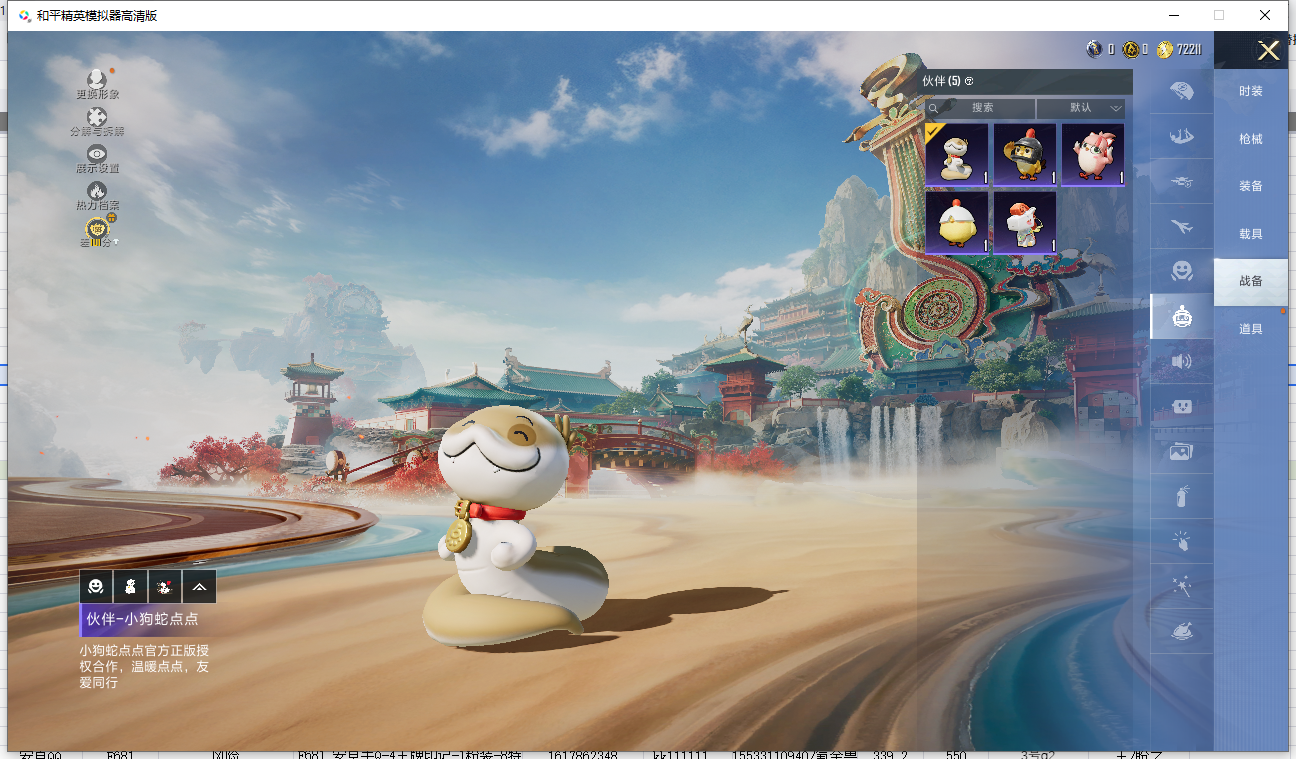Open the 更换形象 change appearance icon
The image size is (1296, 759).
click(97, 80)
